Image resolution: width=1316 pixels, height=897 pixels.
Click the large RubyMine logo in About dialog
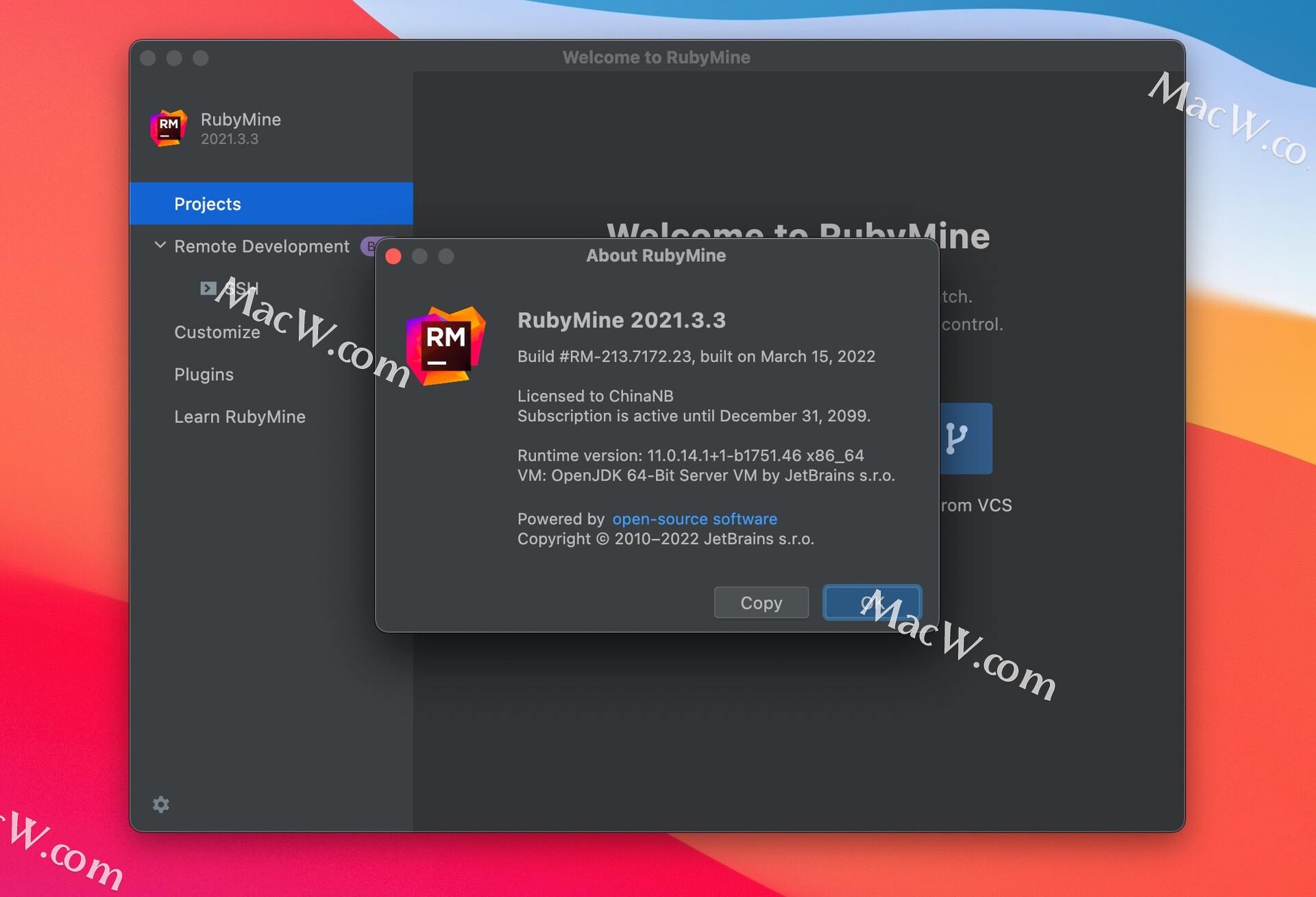(446, 346)
